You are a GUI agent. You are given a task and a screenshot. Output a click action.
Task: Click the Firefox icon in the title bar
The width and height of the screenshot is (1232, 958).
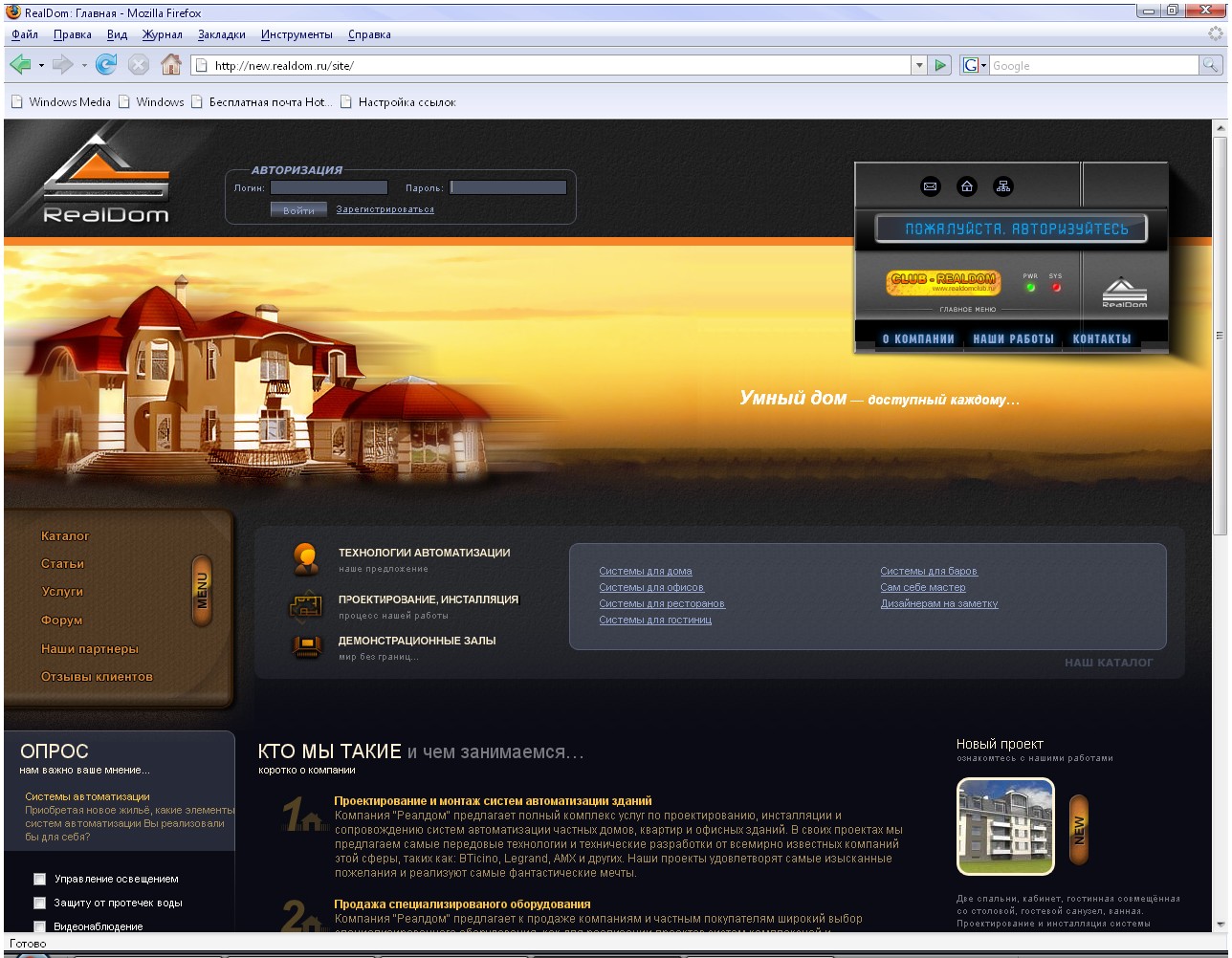click(x=13, y=12)
